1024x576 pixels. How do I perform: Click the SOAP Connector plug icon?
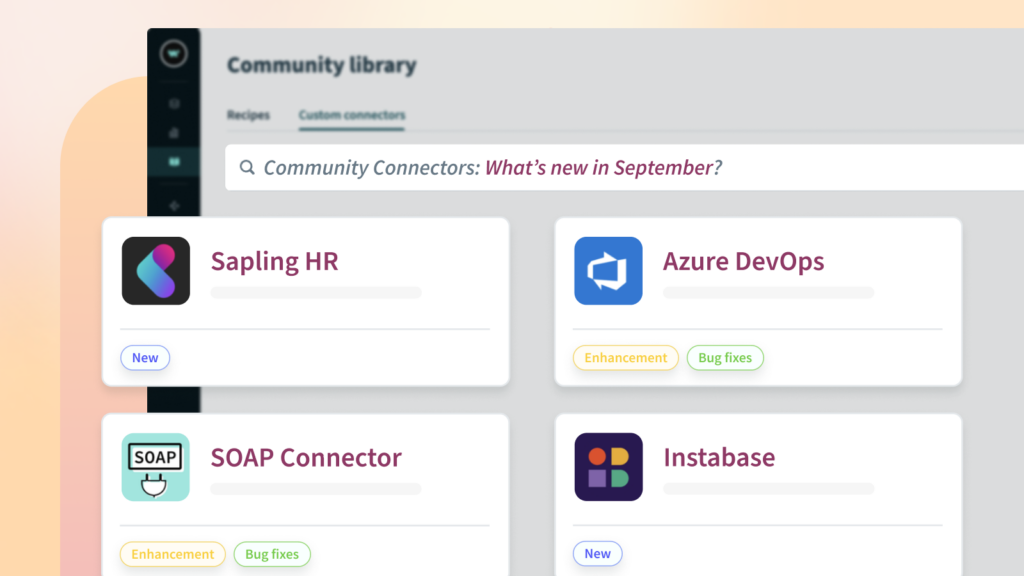[155, 467]
